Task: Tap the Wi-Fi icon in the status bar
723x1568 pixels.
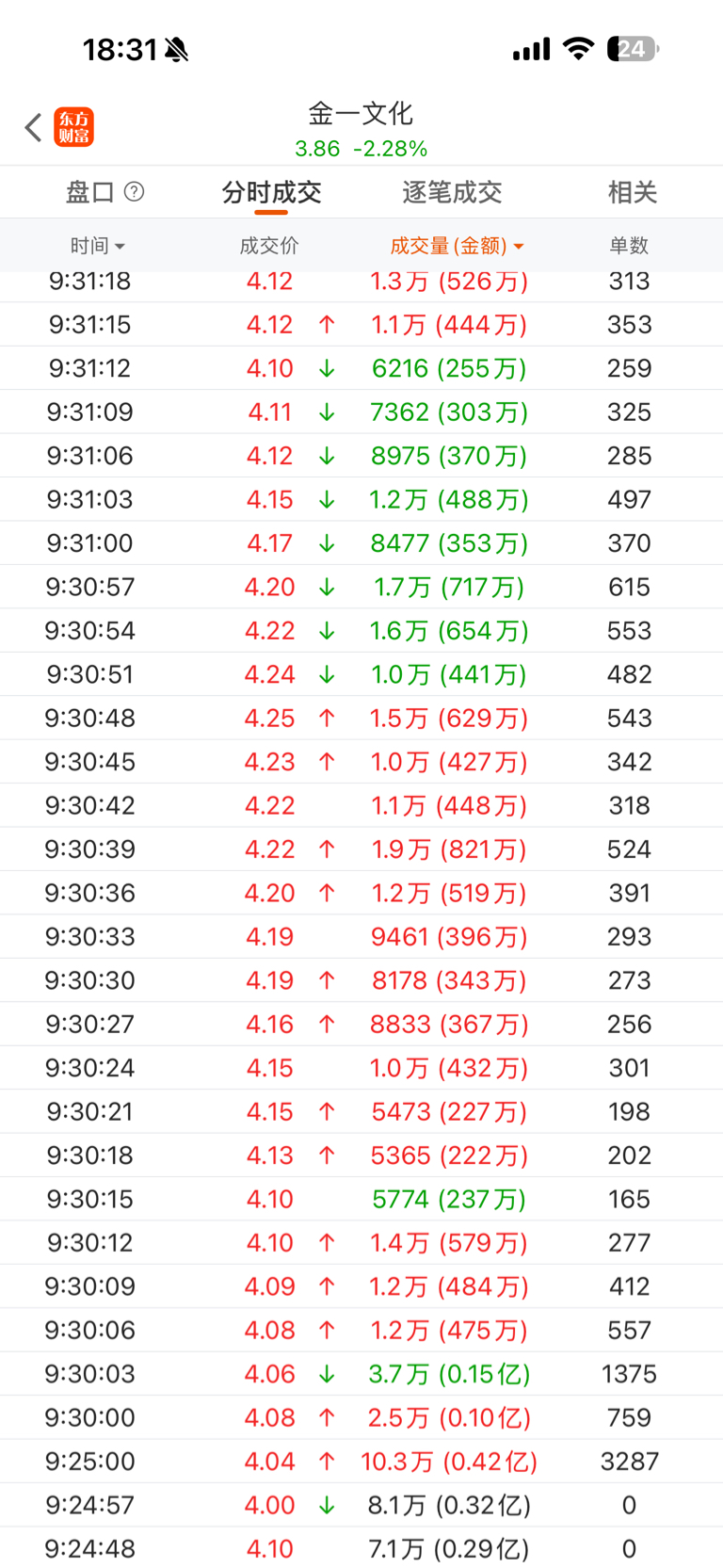Action: [x=578, y=49]
